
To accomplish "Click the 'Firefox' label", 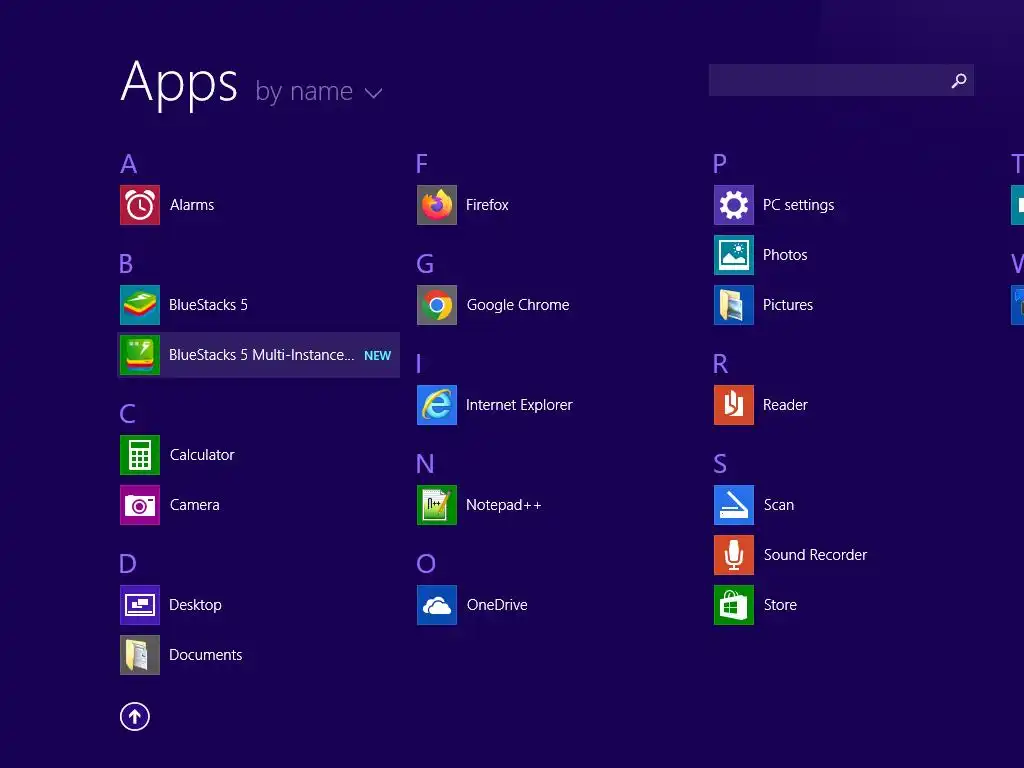I will pos(487,205).
